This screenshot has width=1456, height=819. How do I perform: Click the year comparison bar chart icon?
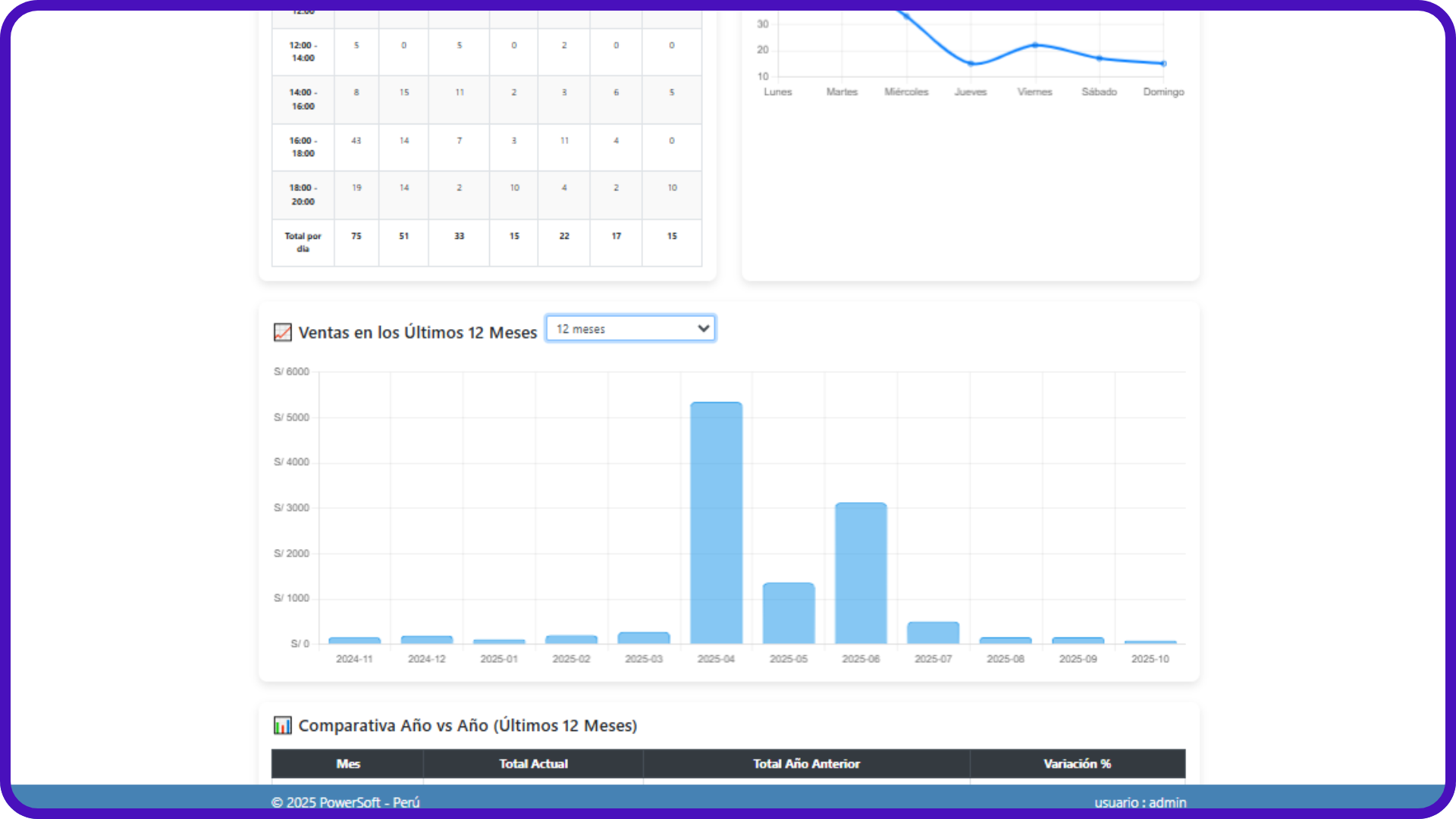tap(282, 726)
